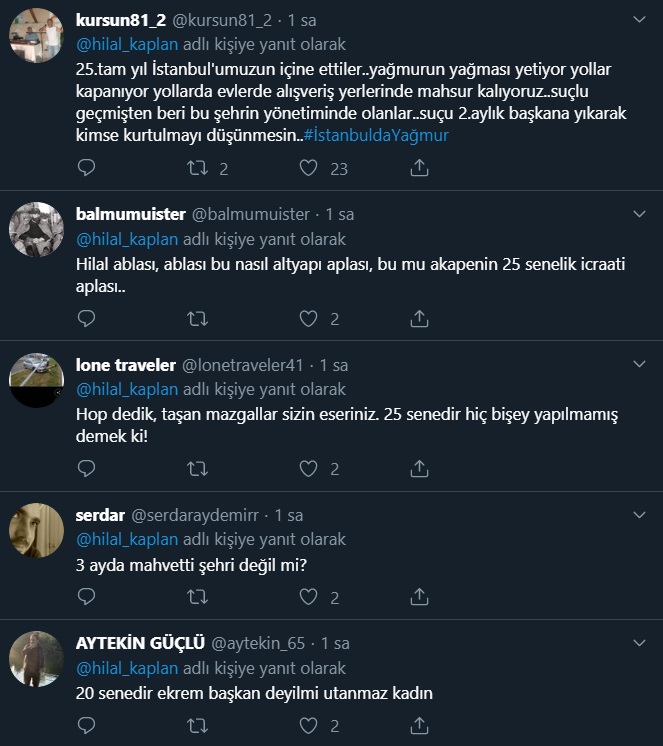
Task: Reply to balmumuister's tweet
Action: click(87, 319)
